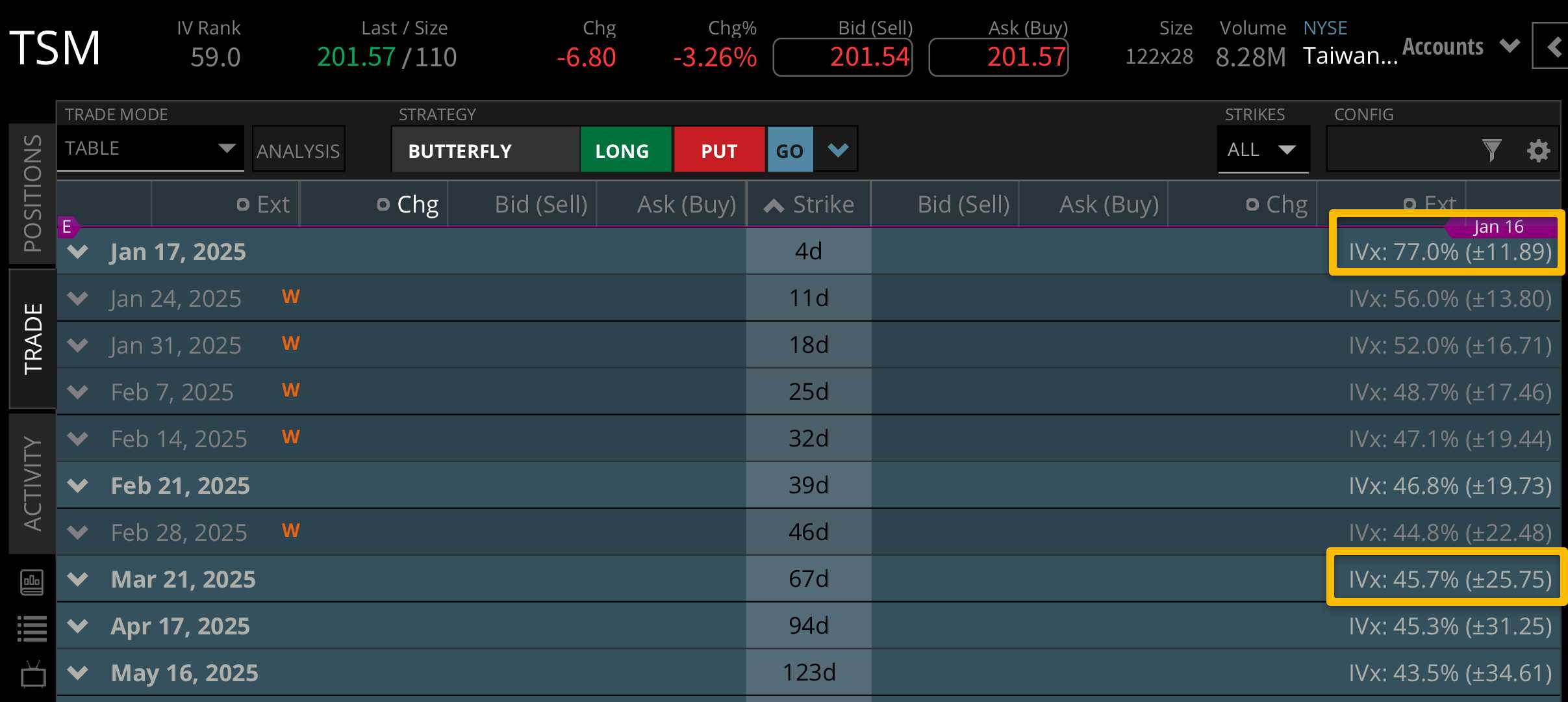
Task: Open the config settings gear icon
Action: (1537, 151)
